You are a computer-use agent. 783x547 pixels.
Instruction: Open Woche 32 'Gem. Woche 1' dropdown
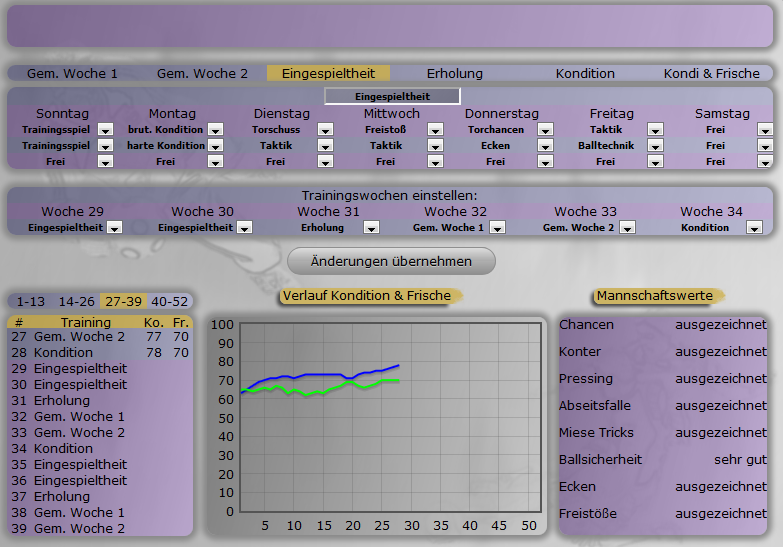pos(497,228)
